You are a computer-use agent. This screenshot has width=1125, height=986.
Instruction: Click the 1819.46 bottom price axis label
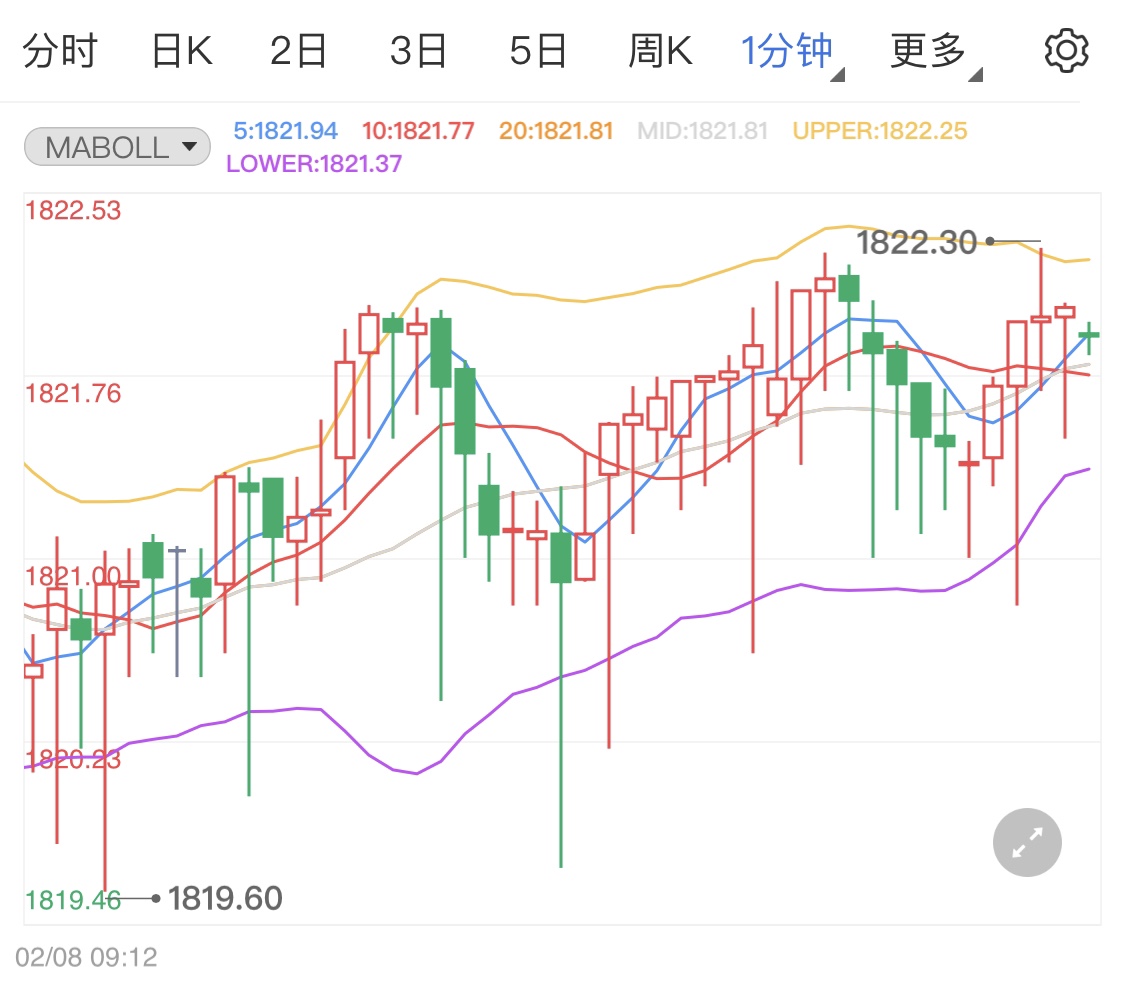click(x=73, y=901)
